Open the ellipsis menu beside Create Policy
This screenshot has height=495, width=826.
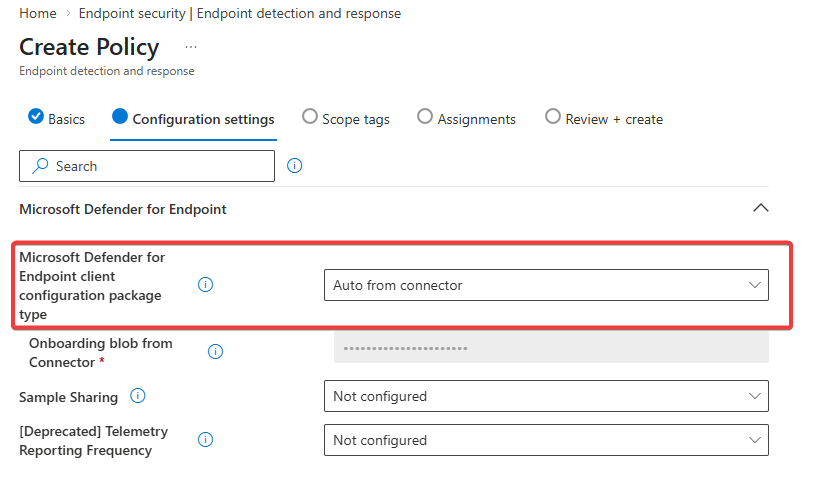click(191, 47)
